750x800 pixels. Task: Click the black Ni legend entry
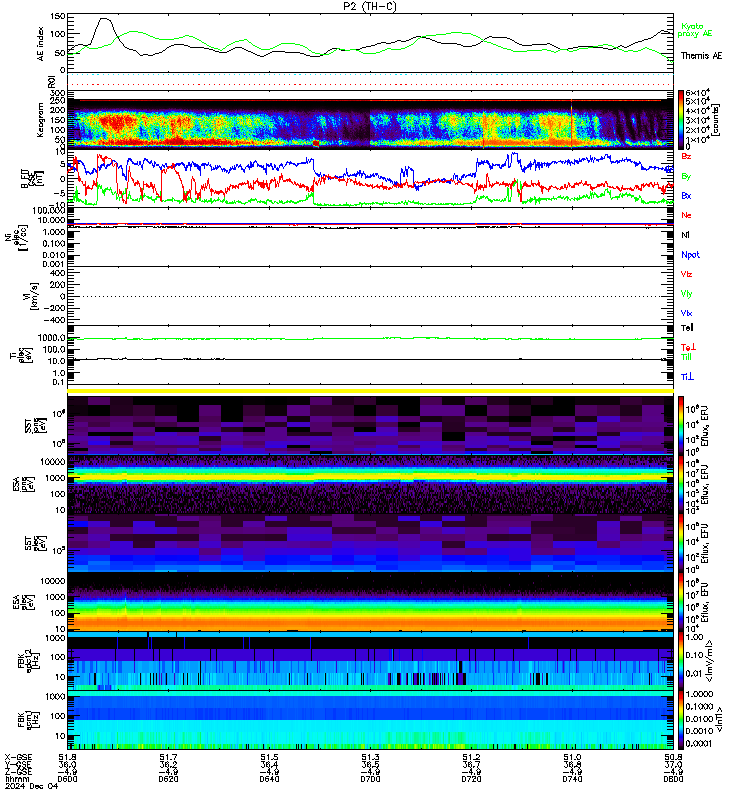685,235
